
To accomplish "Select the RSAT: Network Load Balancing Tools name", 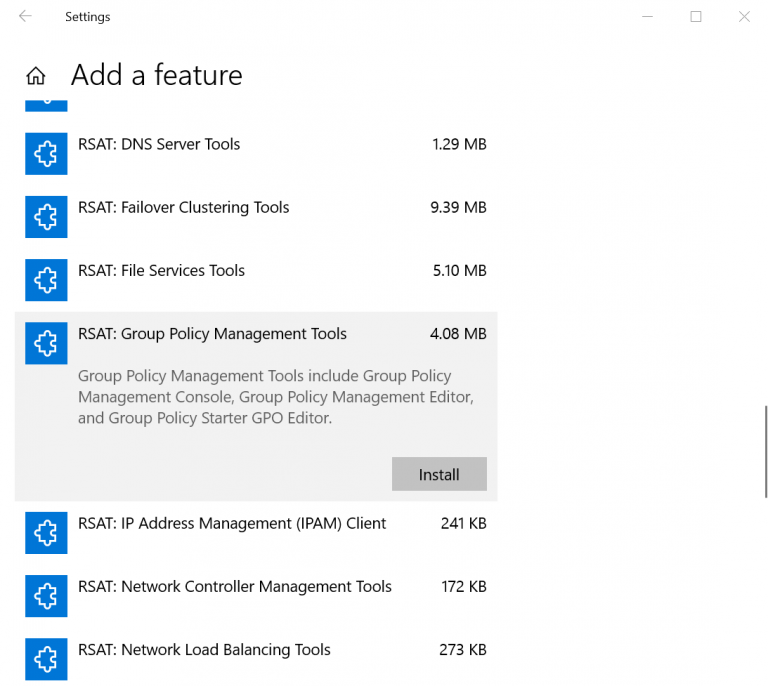I will (204, 650).
